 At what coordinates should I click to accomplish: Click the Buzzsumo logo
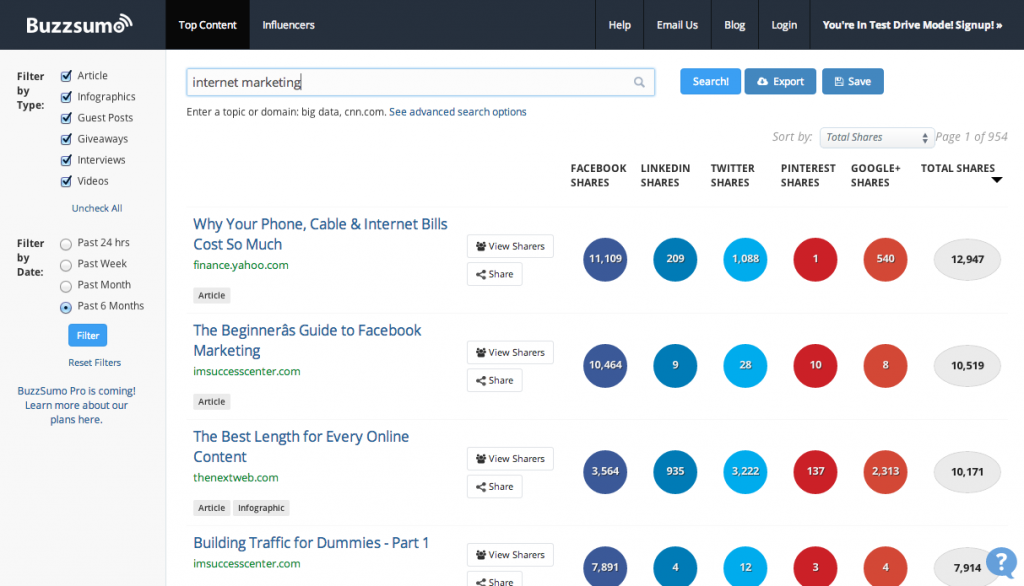point(78,24)
